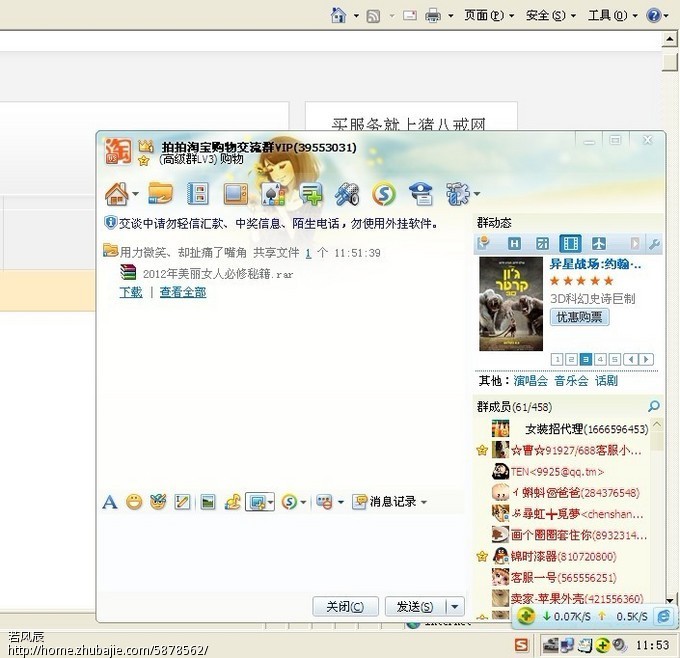Click the message input text area
The image size is (680, 658).
tap(284, 553)
